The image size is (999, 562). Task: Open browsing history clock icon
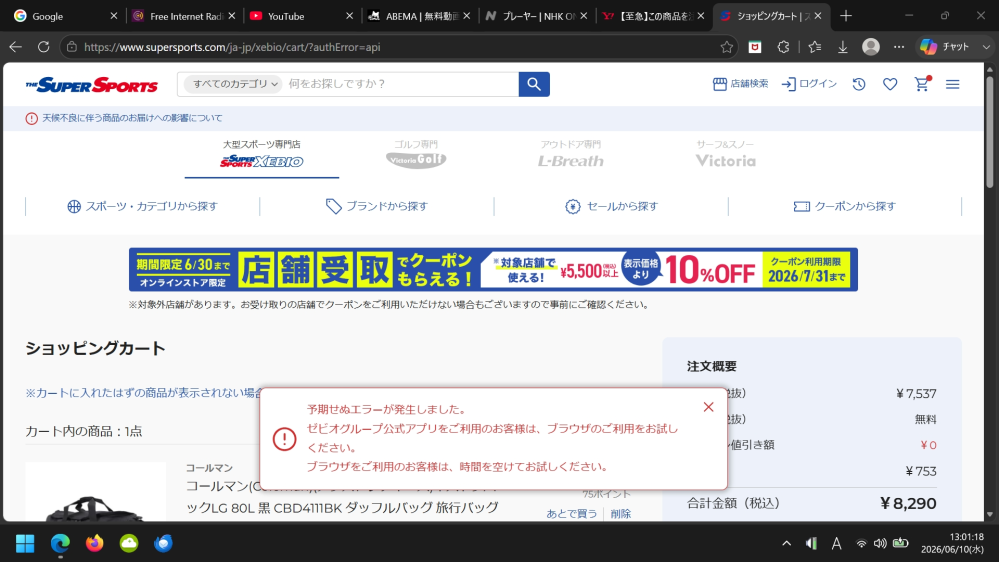click(859, 84)
